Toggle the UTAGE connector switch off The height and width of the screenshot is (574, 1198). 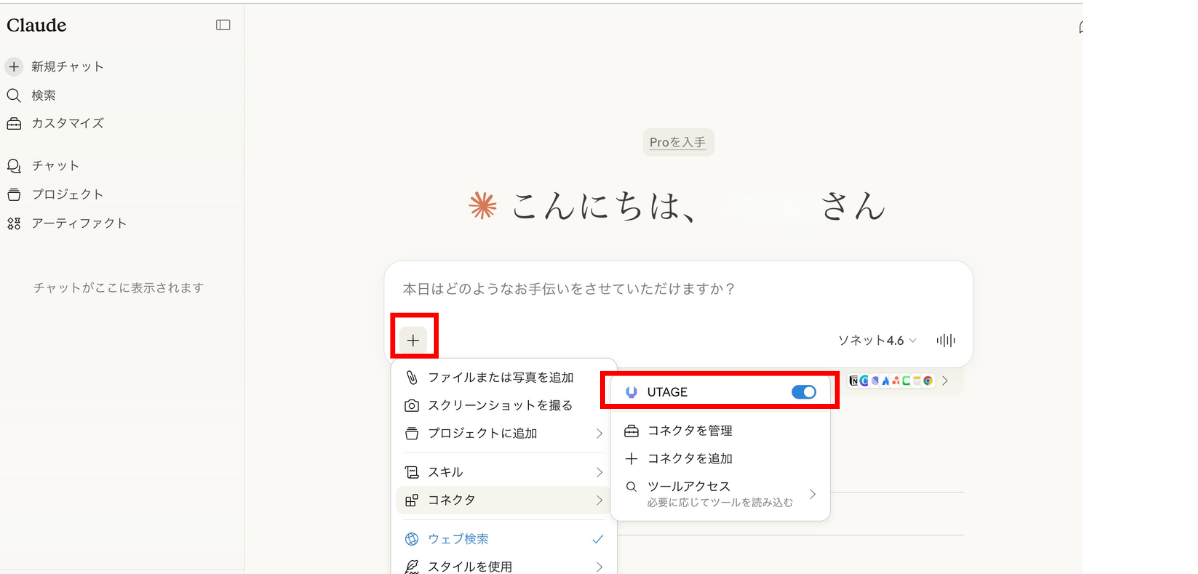(803, 392)
